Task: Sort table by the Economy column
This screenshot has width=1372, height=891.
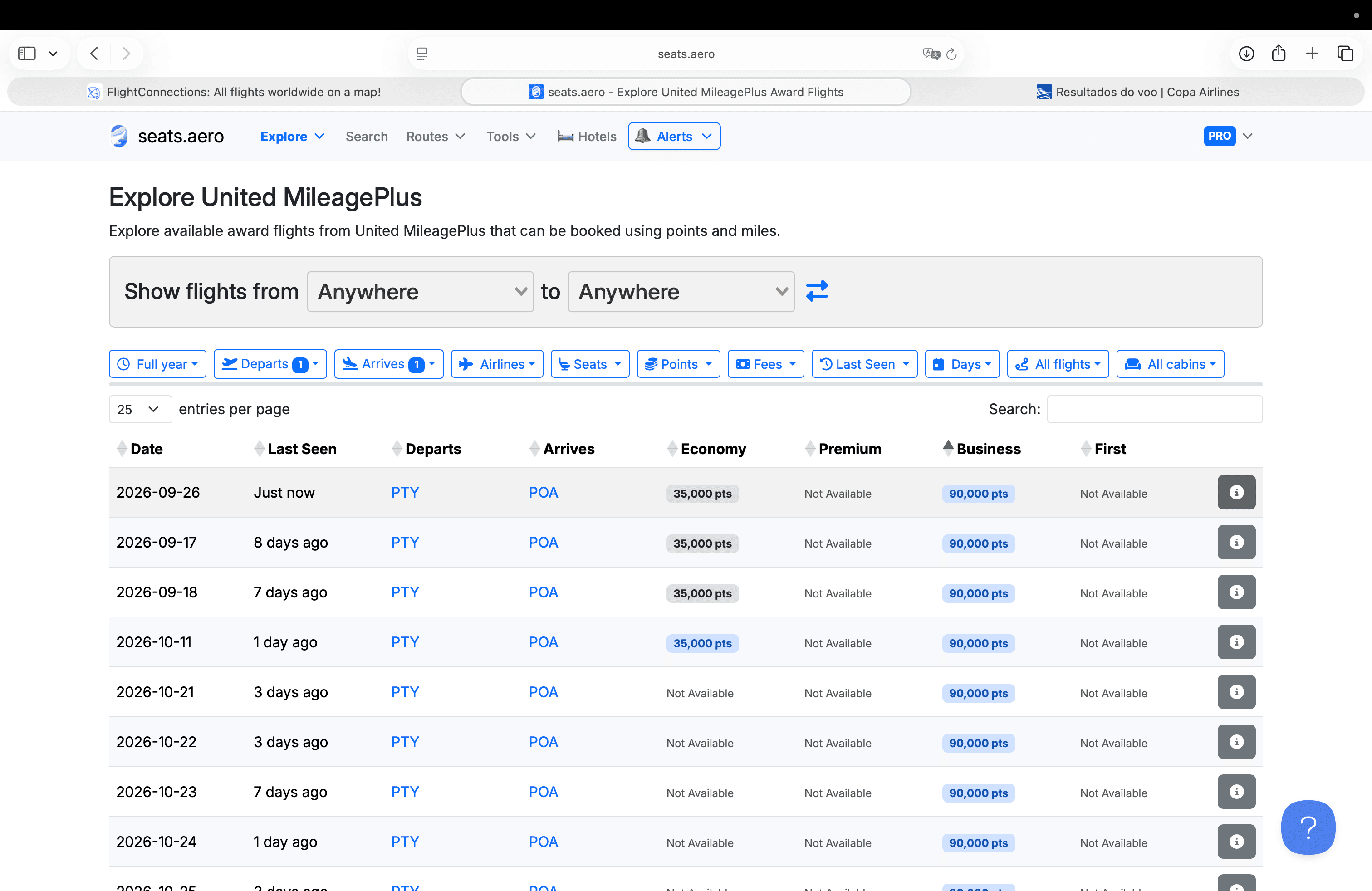Action: [706, 448]
